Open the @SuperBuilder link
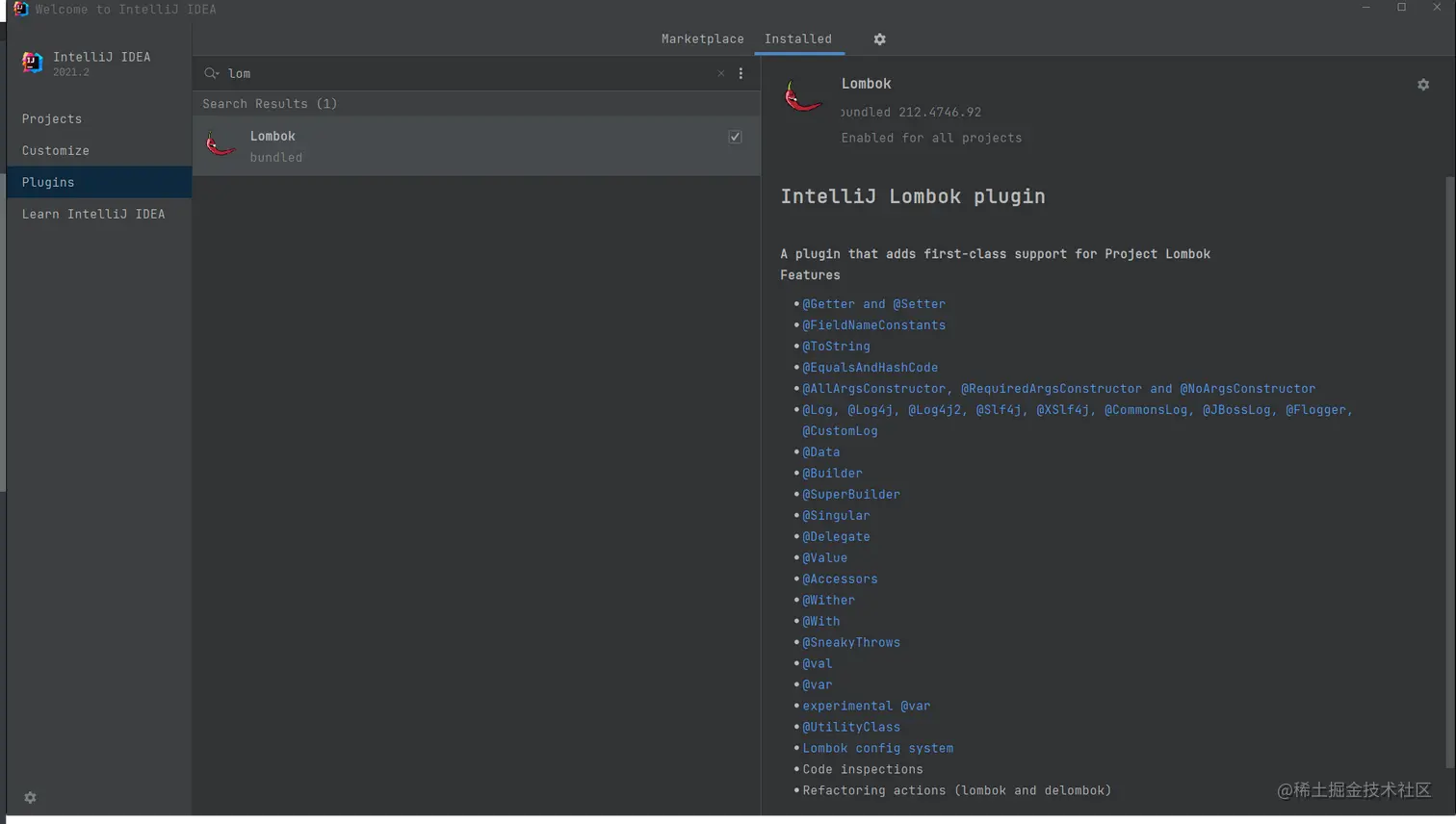The width and height of the screenshot is (1456, 824). coord(851,495)
